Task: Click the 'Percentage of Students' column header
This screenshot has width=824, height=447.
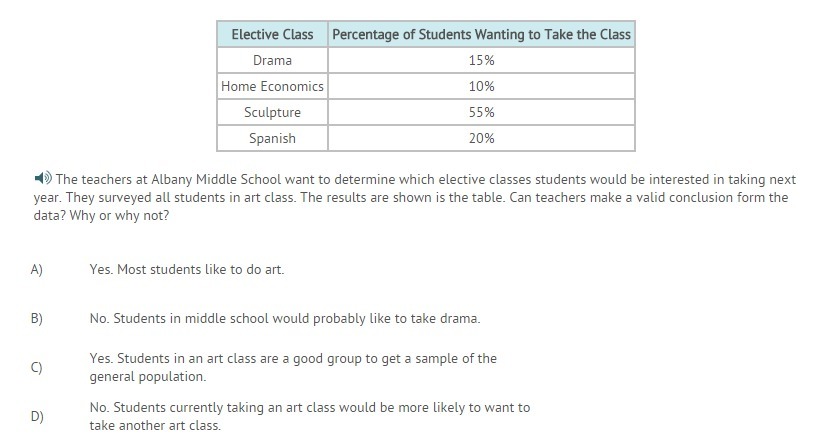Action: click(481, 34)
